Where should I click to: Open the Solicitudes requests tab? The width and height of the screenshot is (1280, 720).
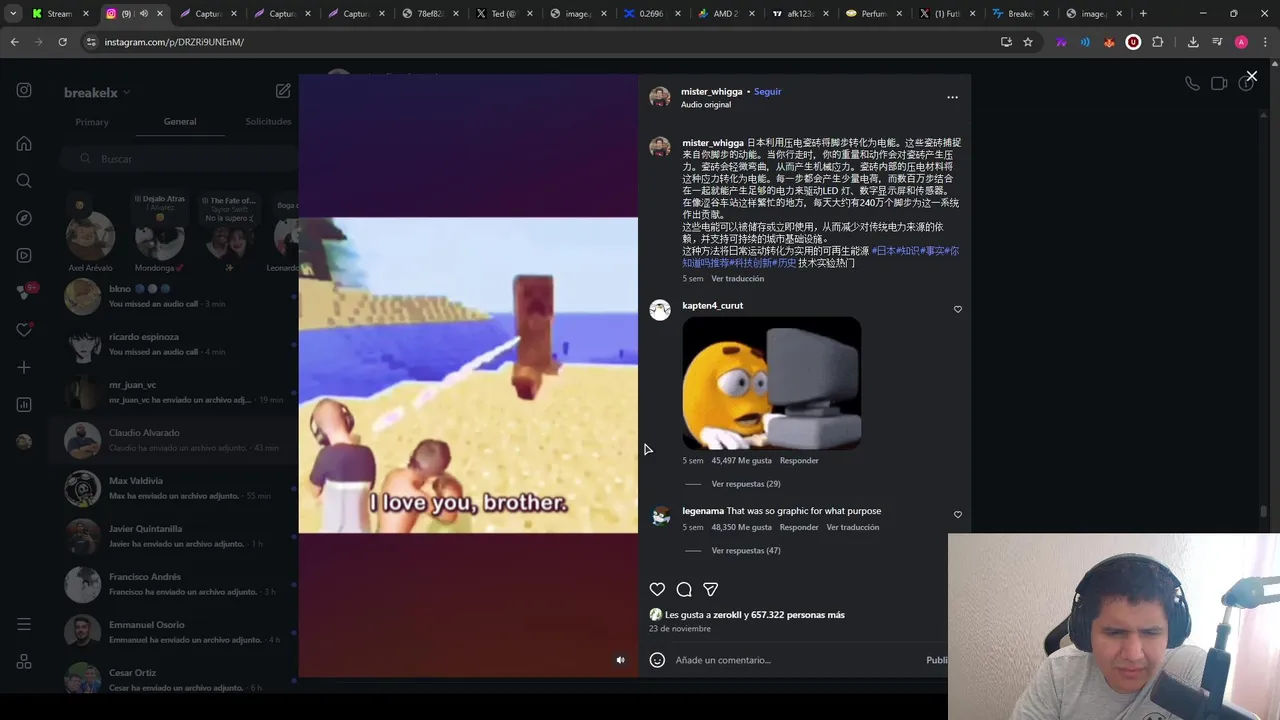point(268,122)
